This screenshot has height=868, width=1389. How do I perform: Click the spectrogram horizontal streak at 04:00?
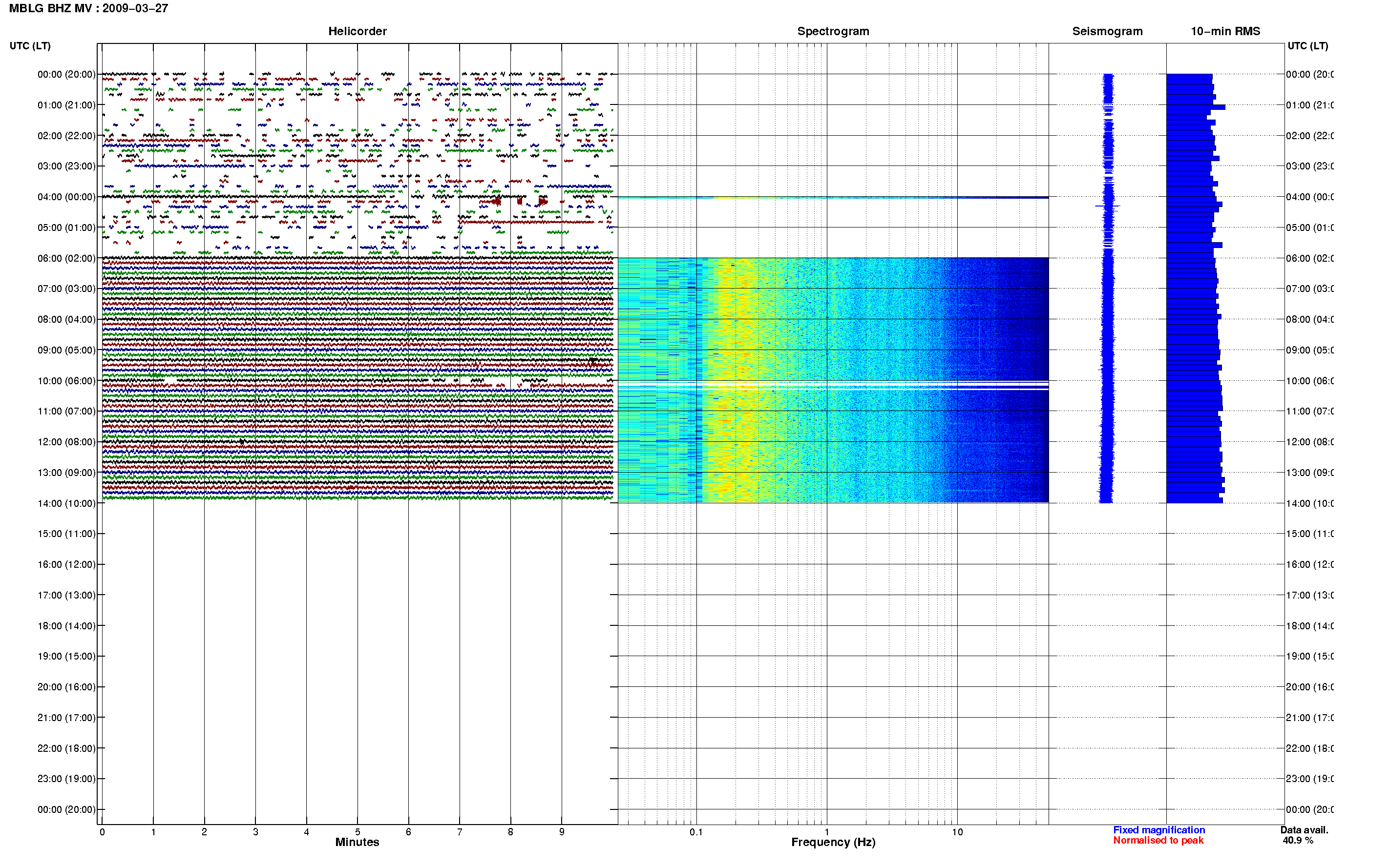(833, 198)
